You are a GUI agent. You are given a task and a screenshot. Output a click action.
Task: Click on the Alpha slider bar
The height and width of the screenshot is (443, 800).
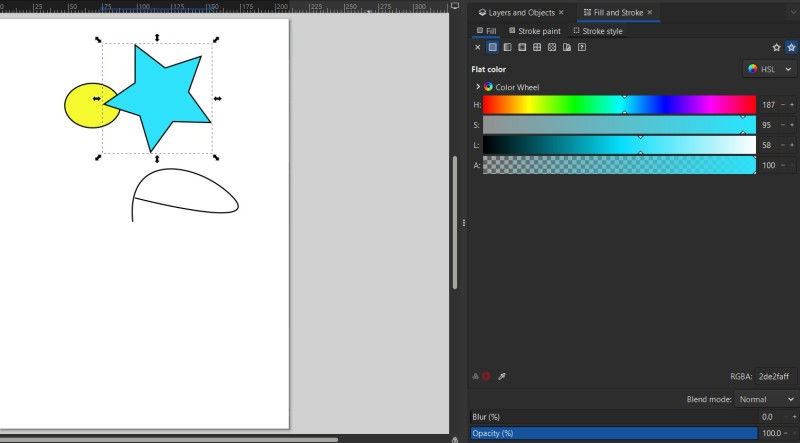[x=619, y=165]
